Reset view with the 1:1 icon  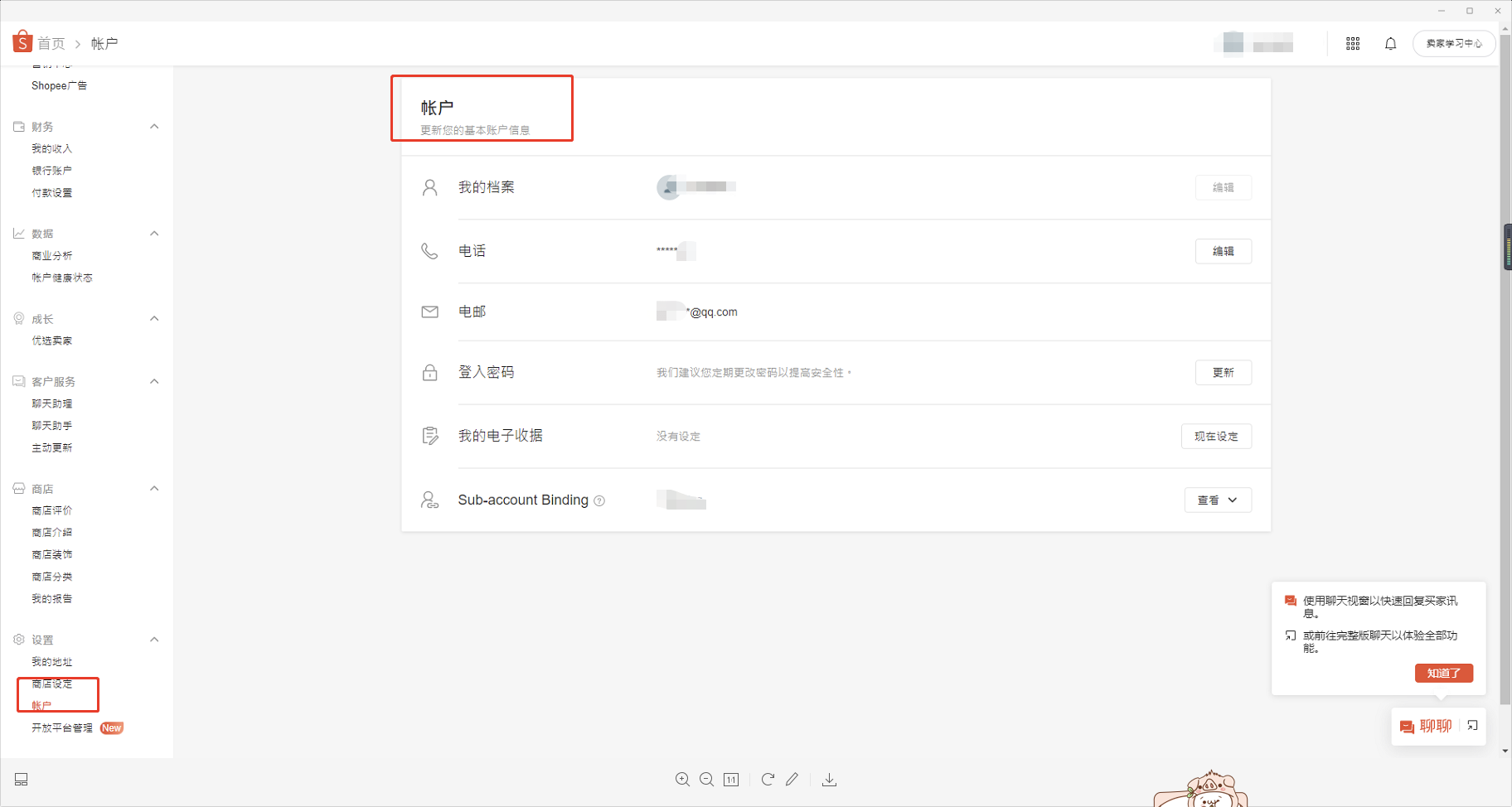click(731, 780)
